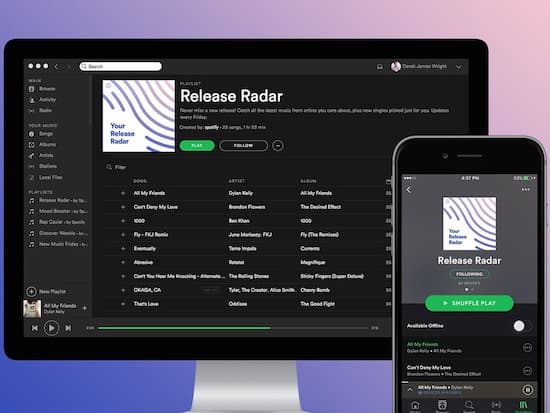The image size is (550, 413).
Task: Click the New Playlist plus icon
Action: pos(31,292)
